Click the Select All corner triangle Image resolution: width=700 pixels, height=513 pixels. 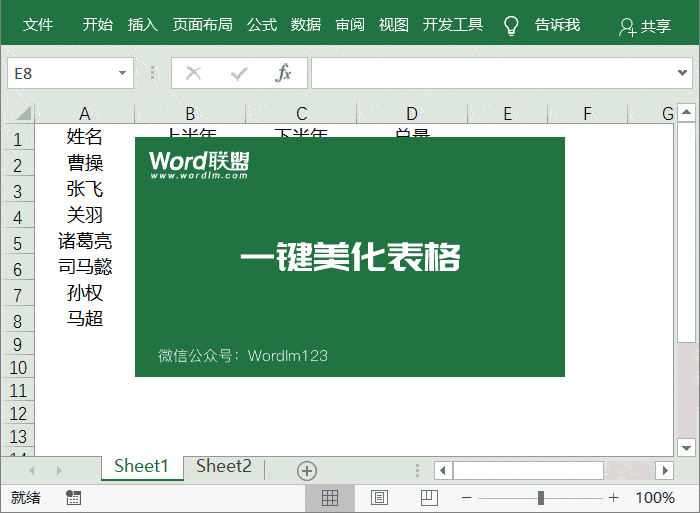(22, 114)
